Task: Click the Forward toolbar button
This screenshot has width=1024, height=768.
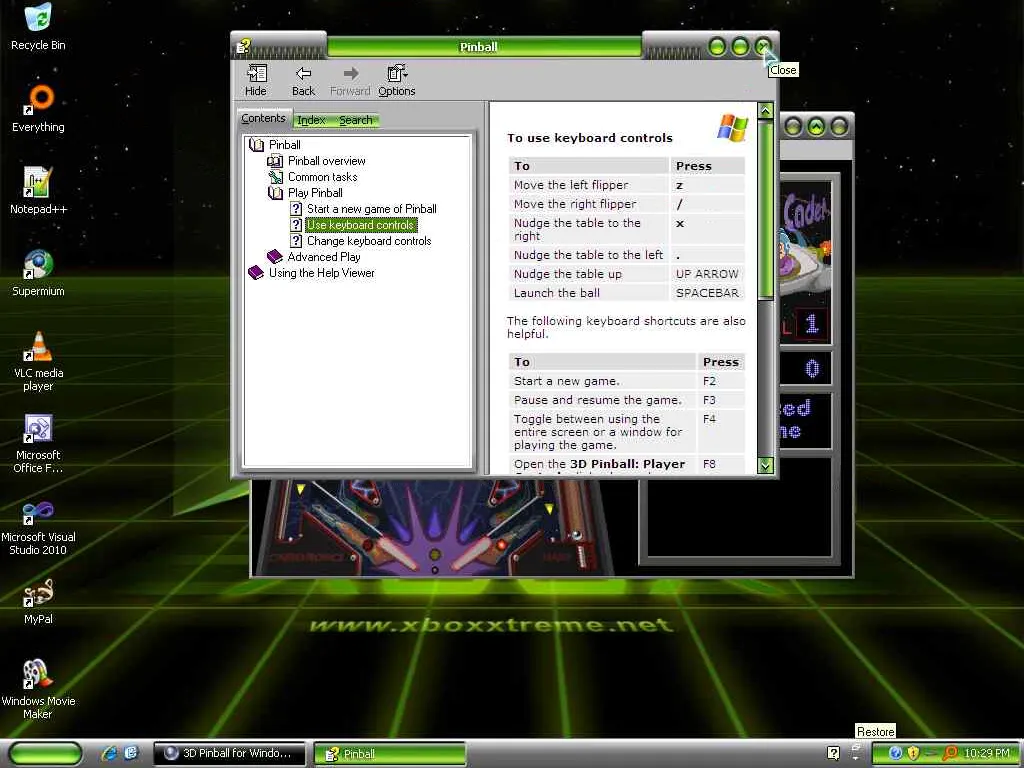Action: (350, 81)
